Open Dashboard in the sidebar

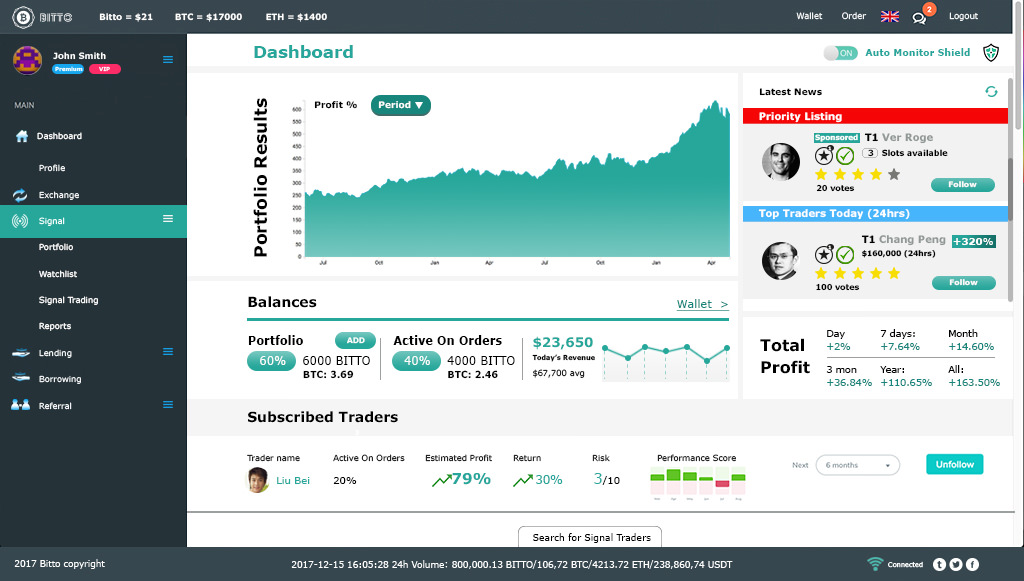click(x=59, y=136)
